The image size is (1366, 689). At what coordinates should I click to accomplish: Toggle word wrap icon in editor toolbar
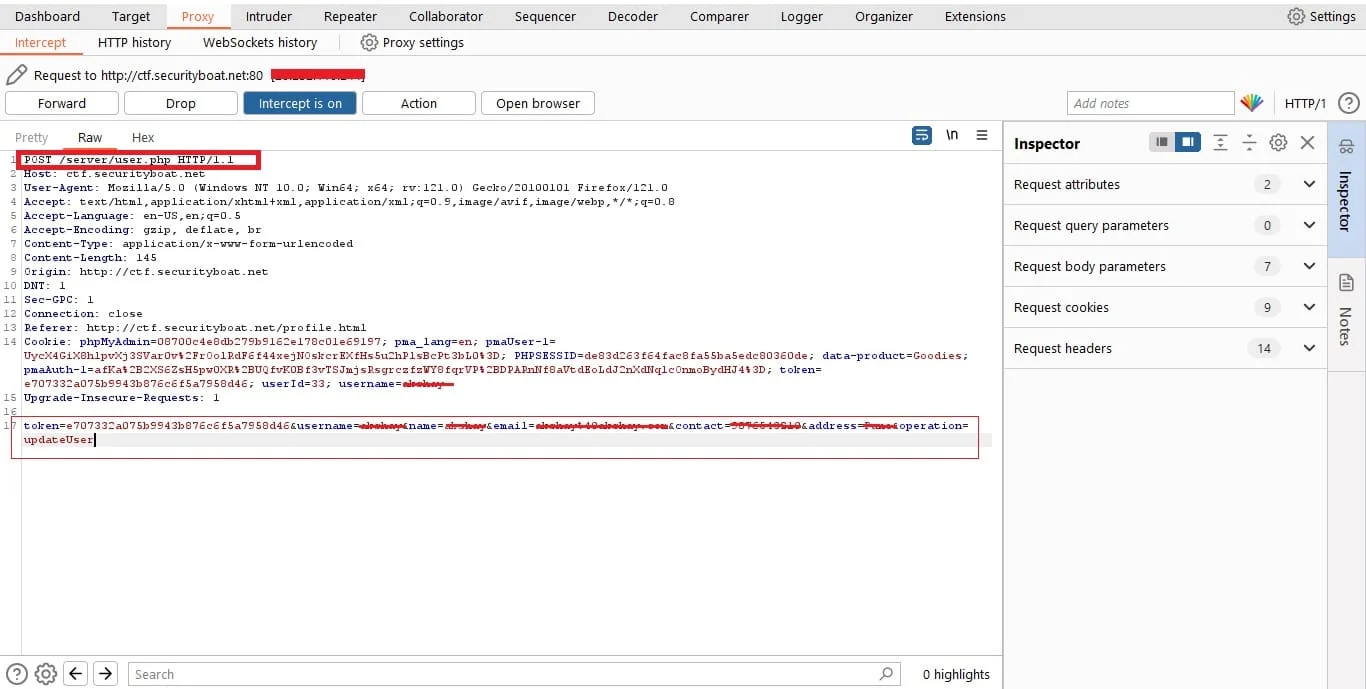[x=922, y=135]
